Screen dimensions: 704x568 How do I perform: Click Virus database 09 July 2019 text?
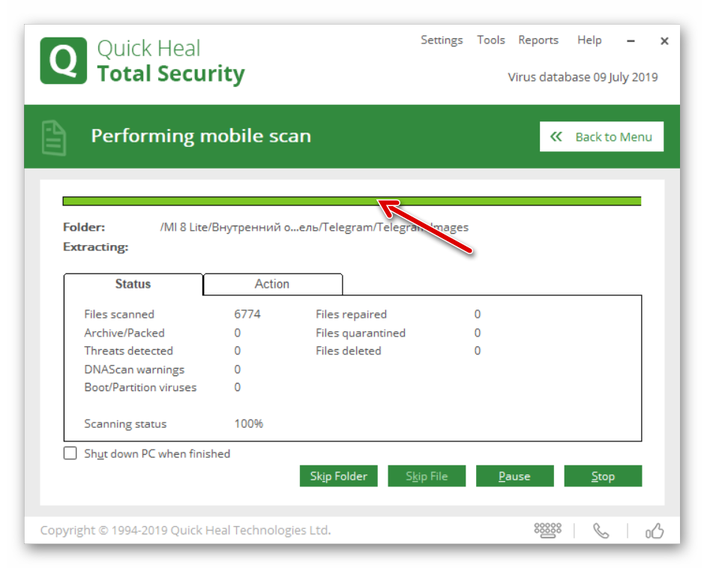click(582, 77)
